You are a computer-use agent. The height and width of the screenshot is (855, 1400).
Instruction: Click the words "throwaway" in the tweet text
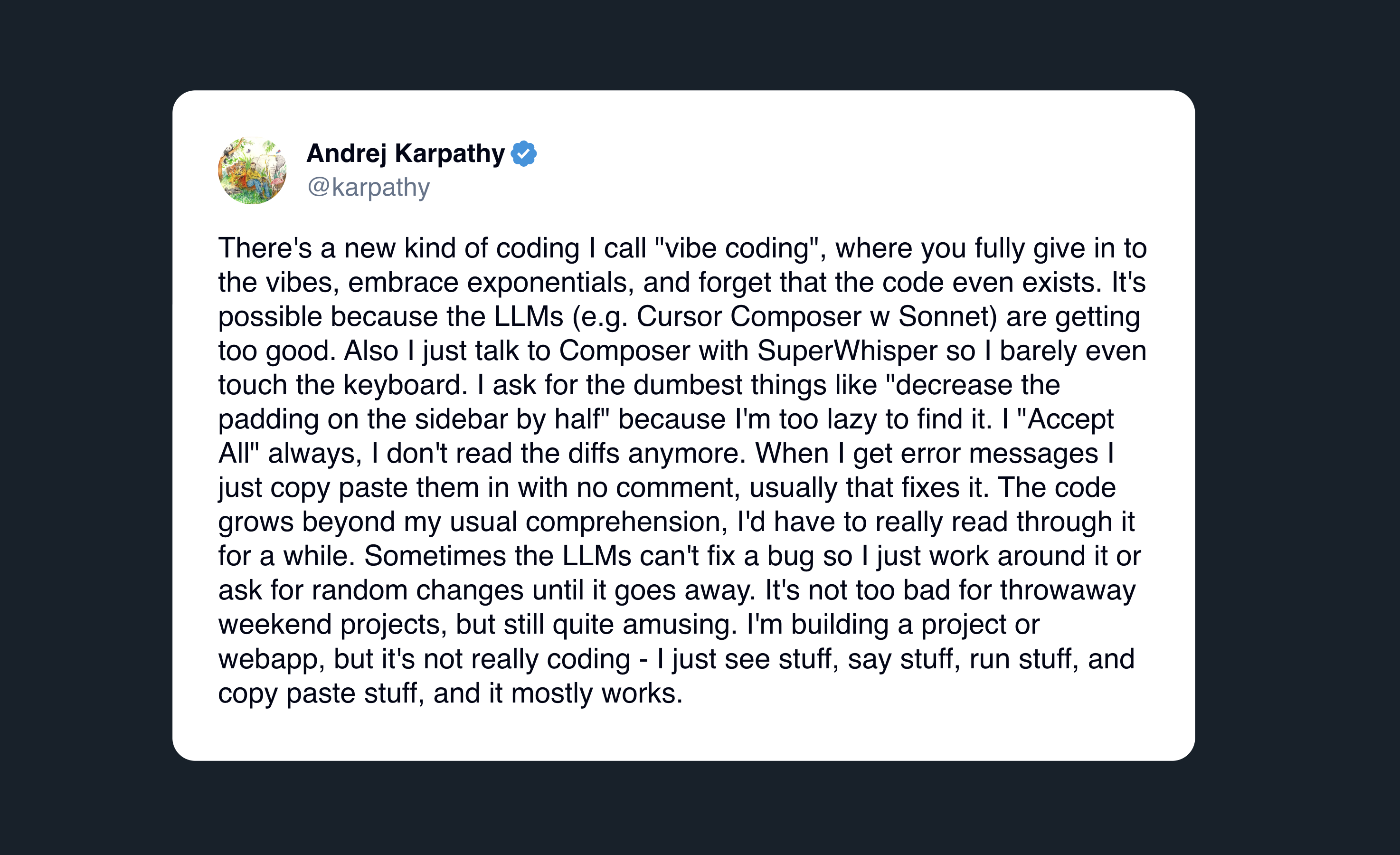(x=1068, y=590)
